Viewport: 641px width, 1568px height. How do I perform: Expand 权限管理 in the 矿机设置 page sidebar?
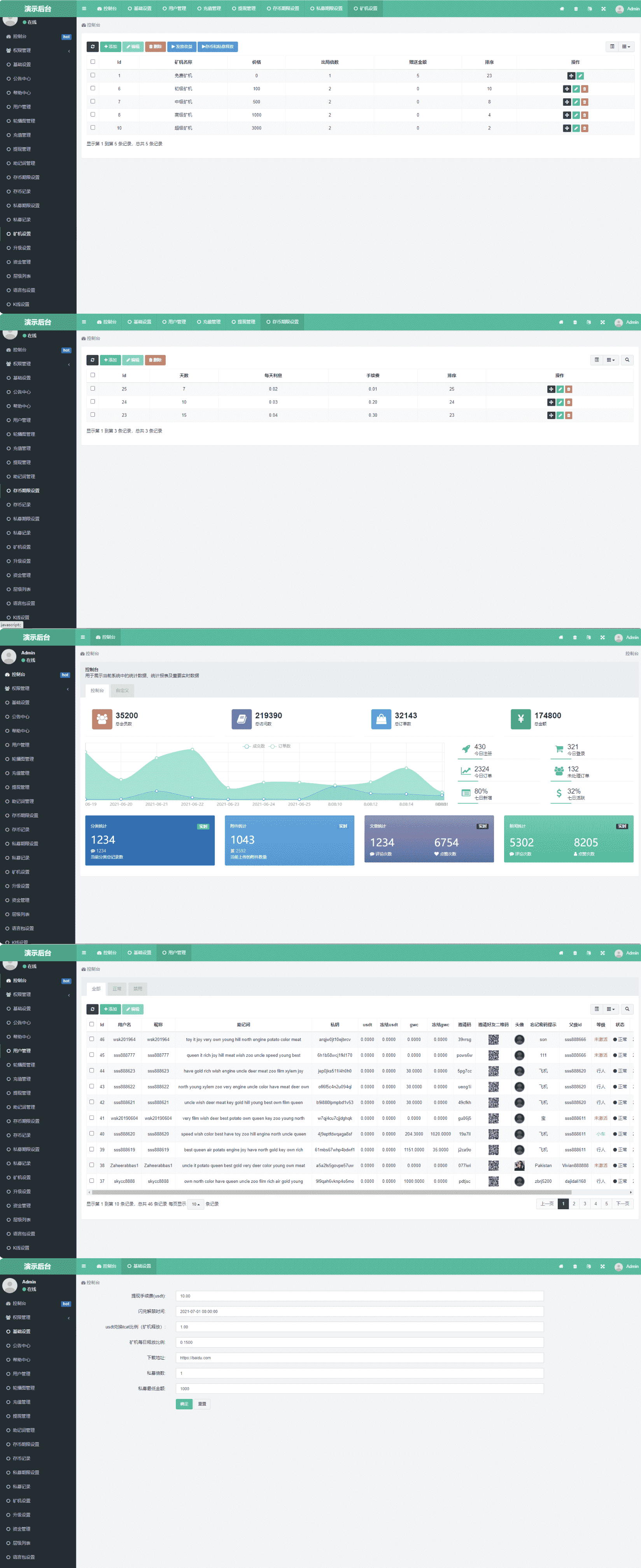pyautogui.click(x=38, y=51)
